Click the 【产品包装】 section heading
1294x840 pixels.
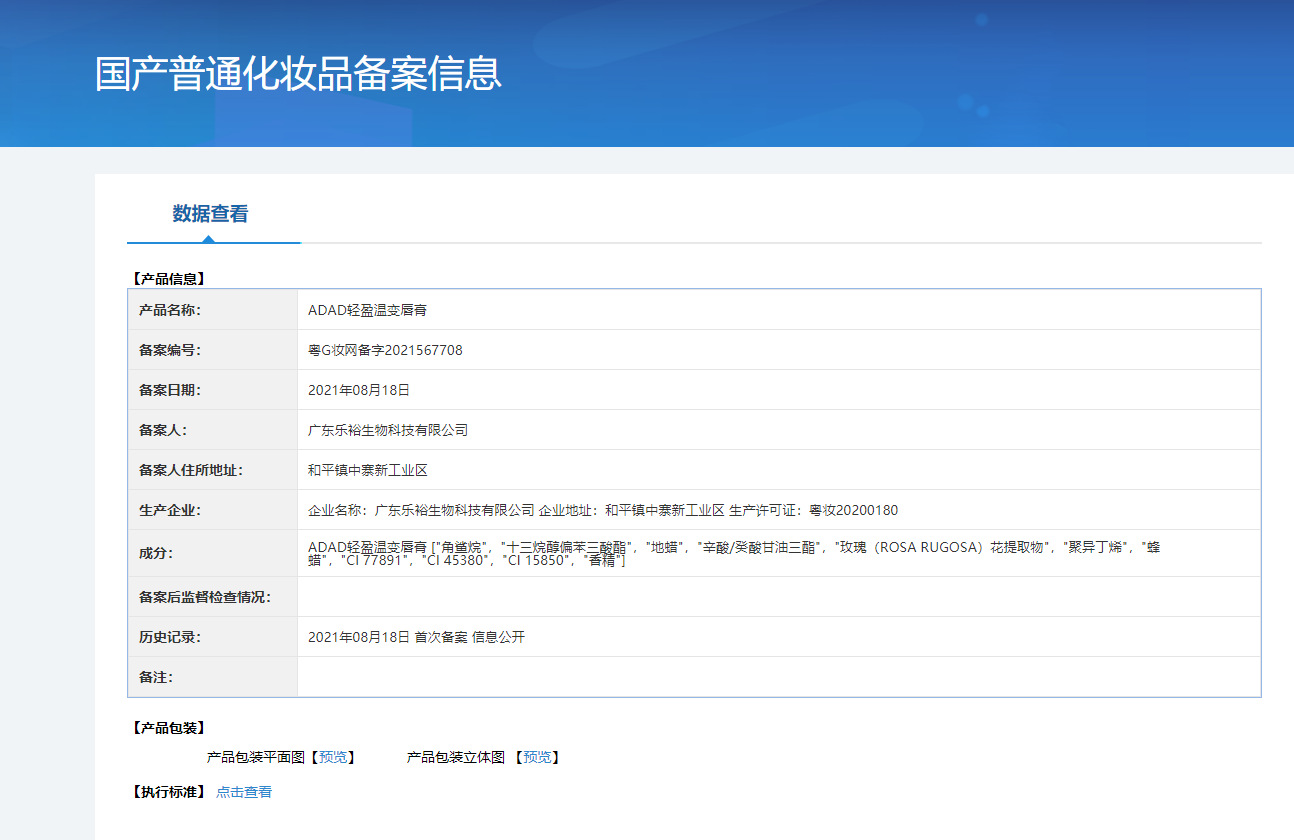tap(168, 728)
